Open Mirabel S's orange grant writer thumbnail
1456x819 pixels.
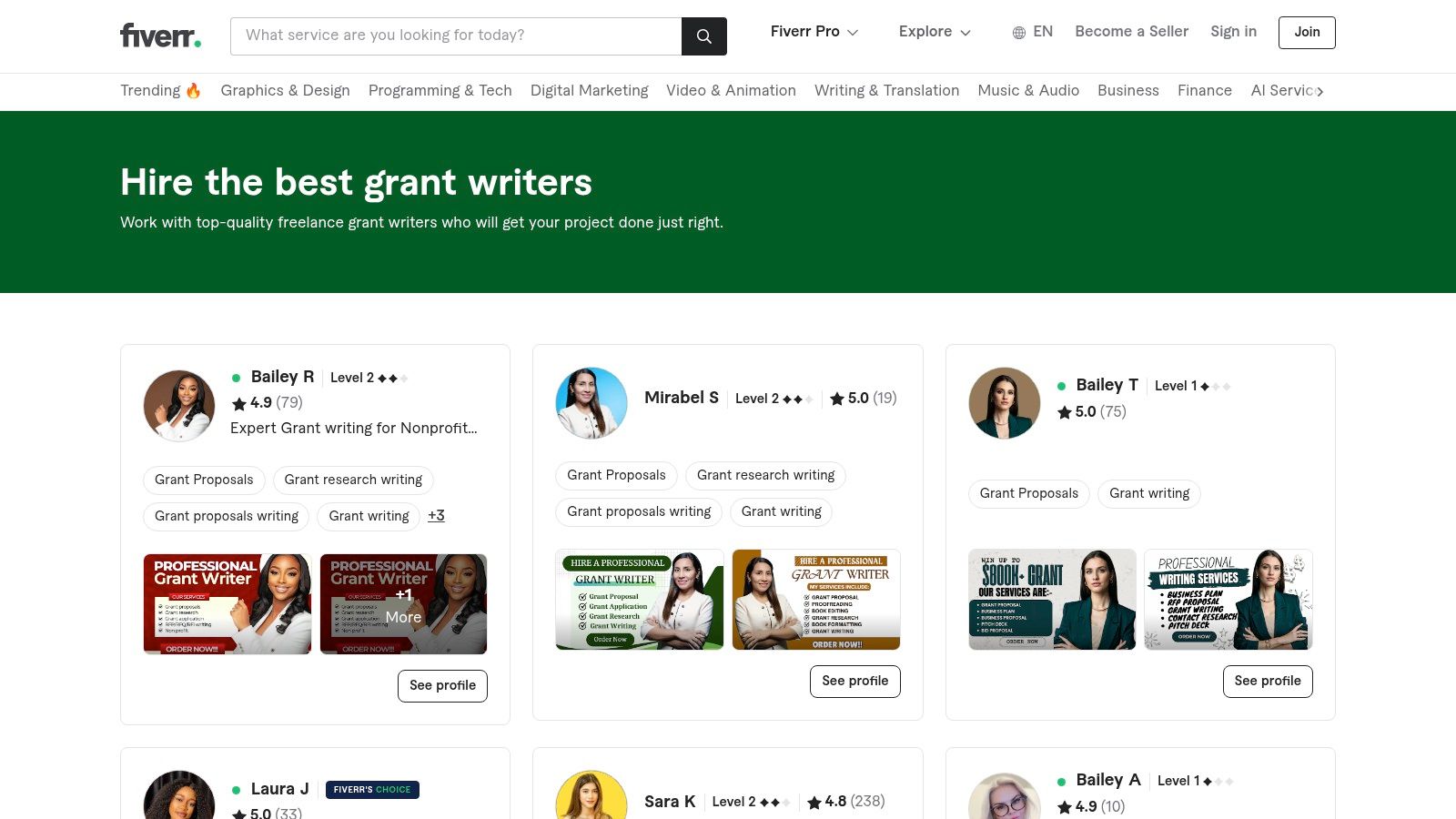pyautogui.click(x=816, y=600)
